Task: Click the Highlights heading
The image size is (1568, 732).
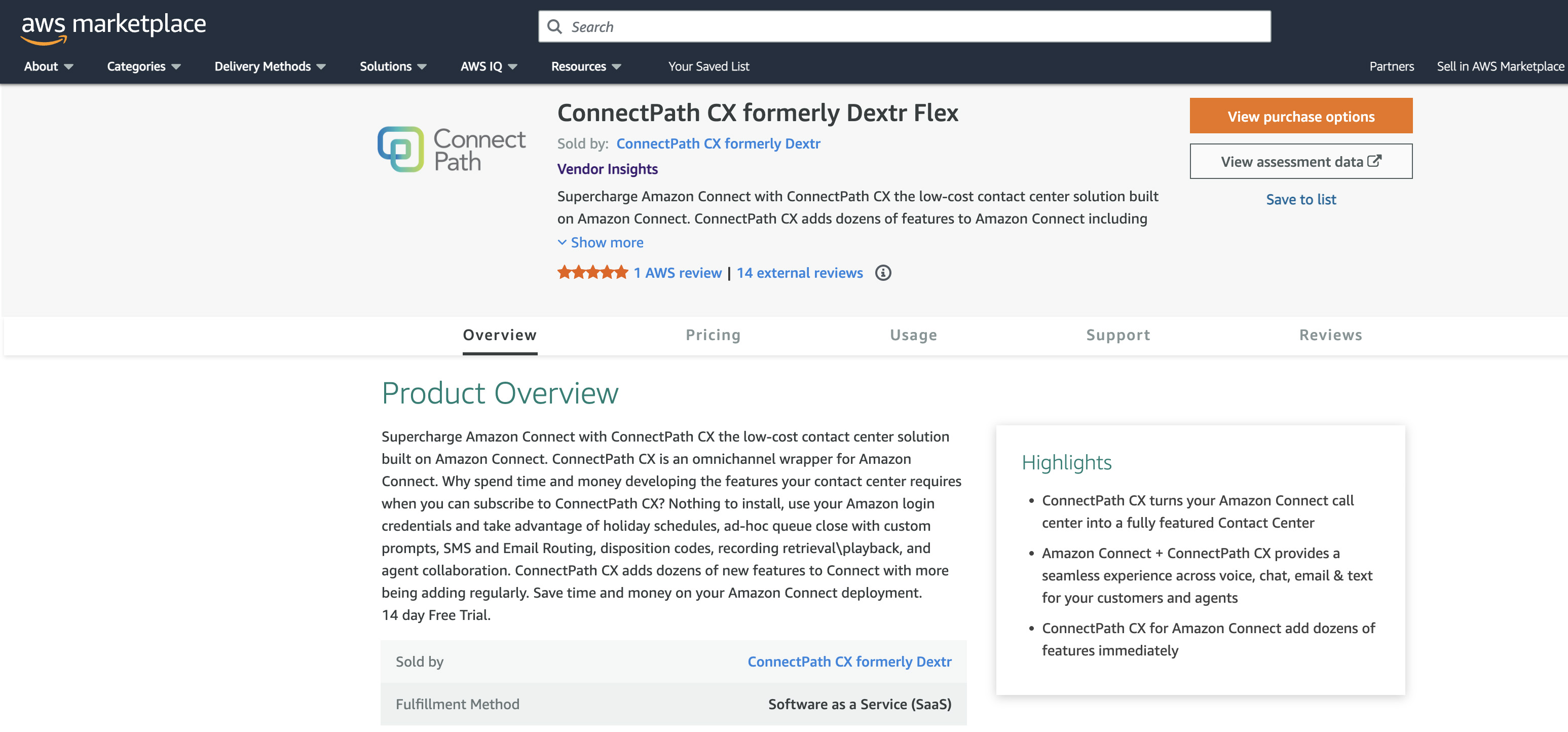Action: click(1066, 462)
